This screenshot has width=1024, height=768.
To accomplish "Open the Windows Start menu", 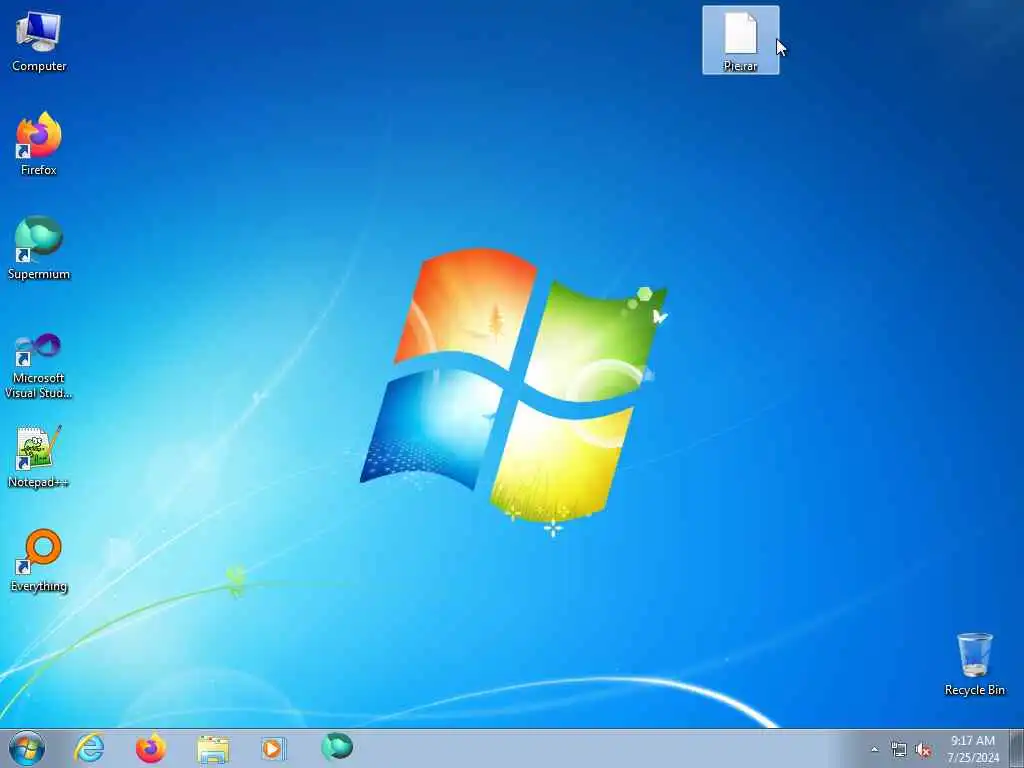I will [27, 748].
